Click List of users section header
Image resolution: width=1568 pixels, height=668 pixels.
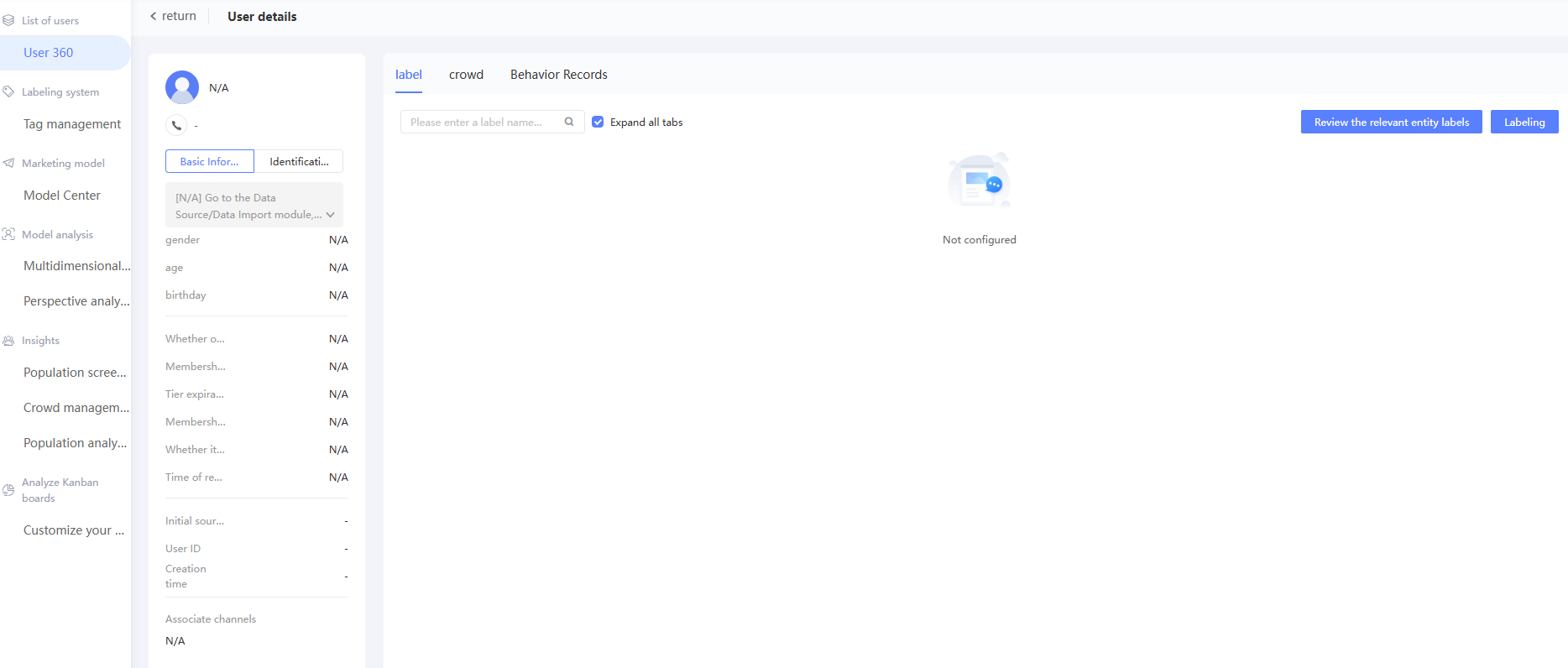click(x=50, y=20)
